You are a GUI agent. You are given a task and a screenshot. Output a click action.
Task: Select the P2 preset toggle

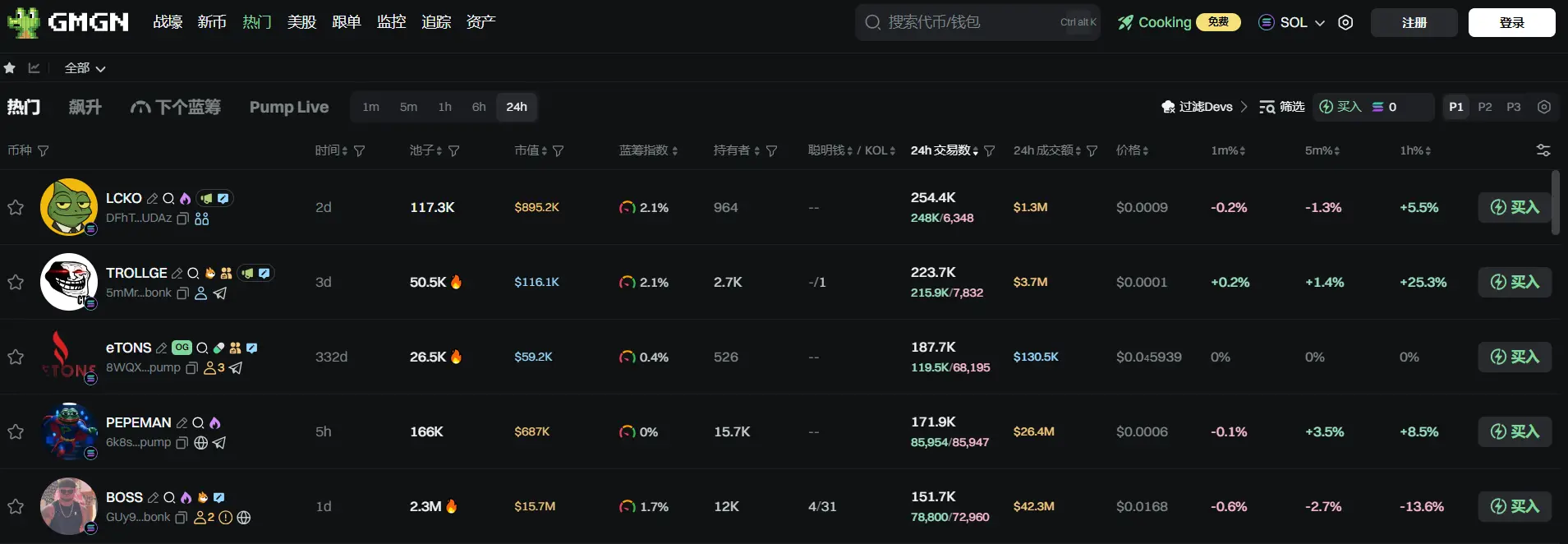click(1485, 107)
